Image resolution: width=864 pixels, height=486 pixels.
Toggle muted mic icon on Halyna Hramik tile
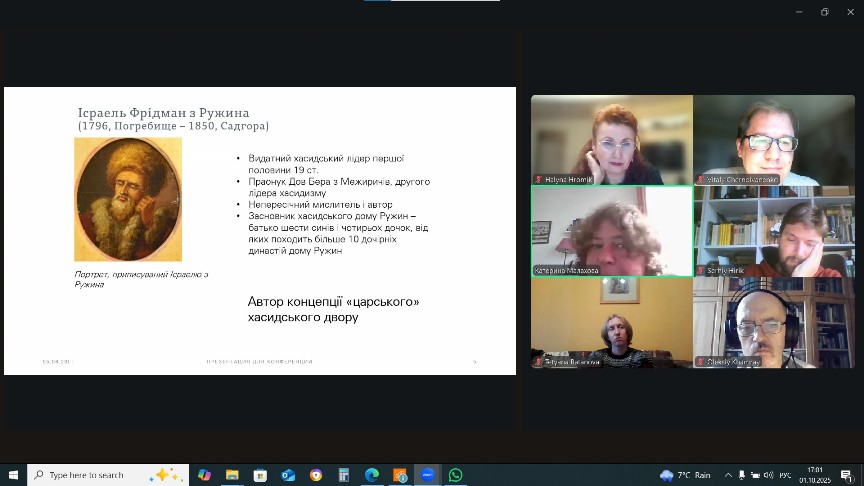[539, 180]
